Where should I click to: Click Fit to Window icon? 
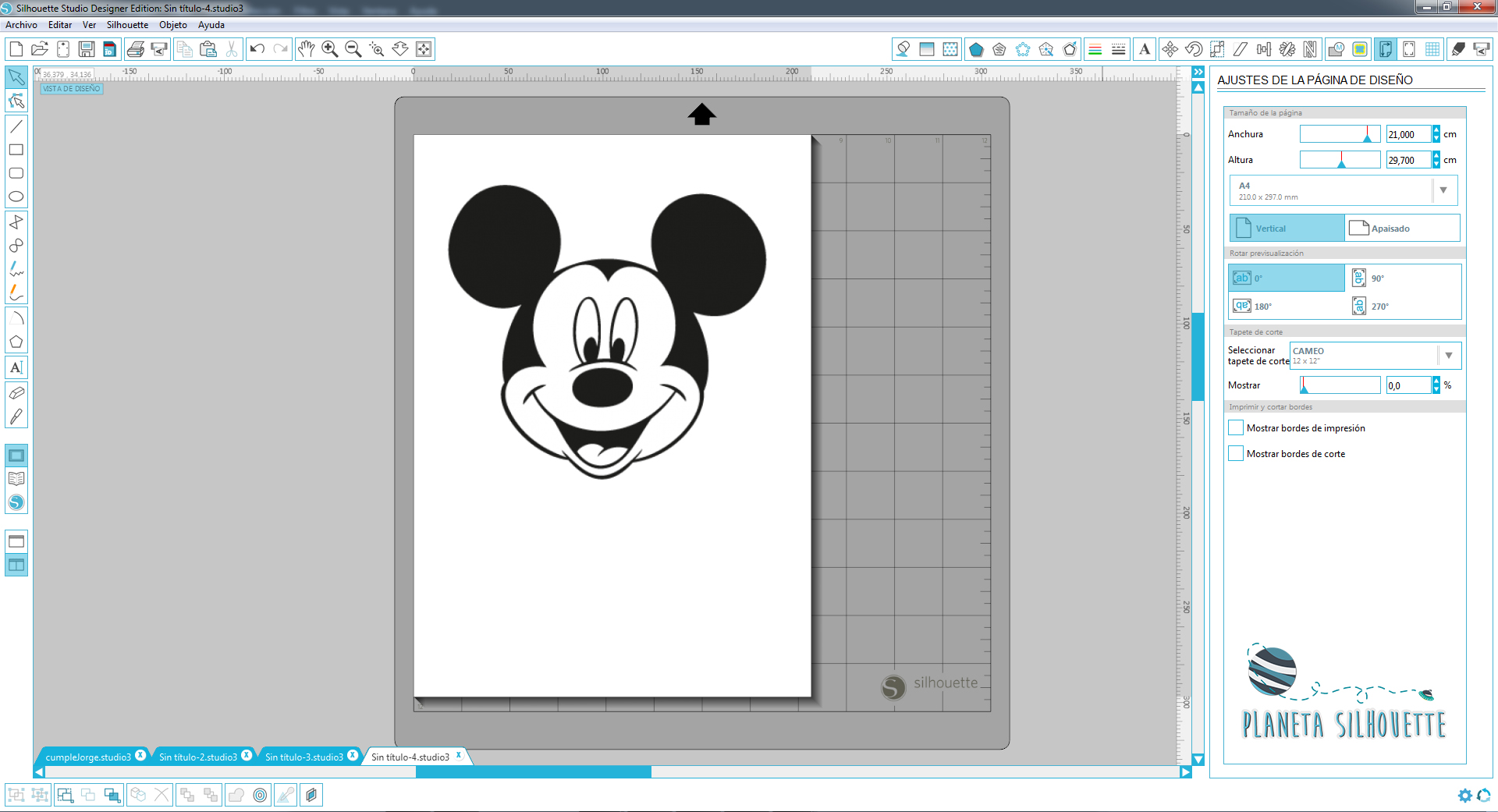424,49
